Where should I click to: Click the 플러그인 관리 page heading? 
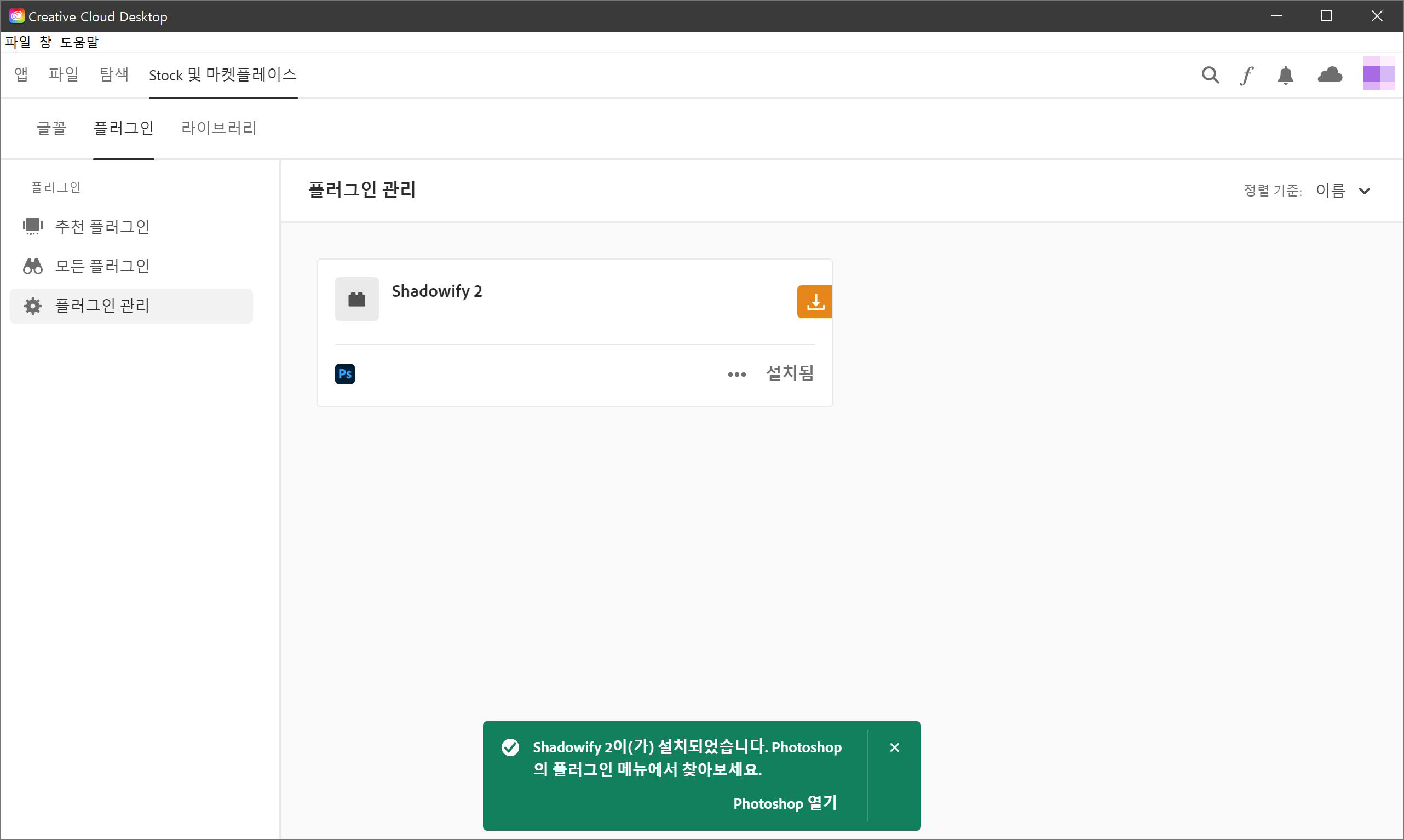(x=362, y=190)
